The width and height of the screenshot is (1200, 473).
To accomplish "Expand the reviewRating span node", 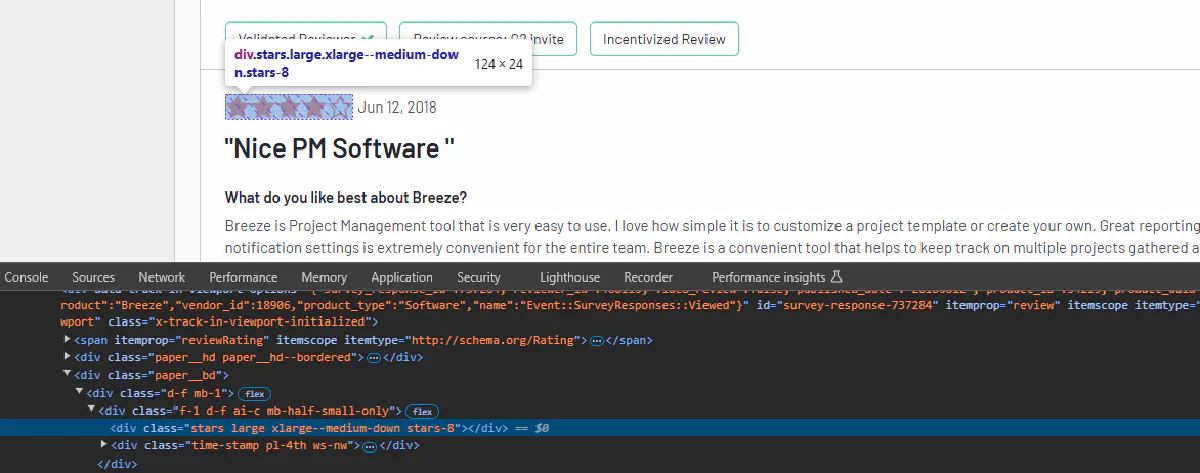I will (x=67, y=340).
